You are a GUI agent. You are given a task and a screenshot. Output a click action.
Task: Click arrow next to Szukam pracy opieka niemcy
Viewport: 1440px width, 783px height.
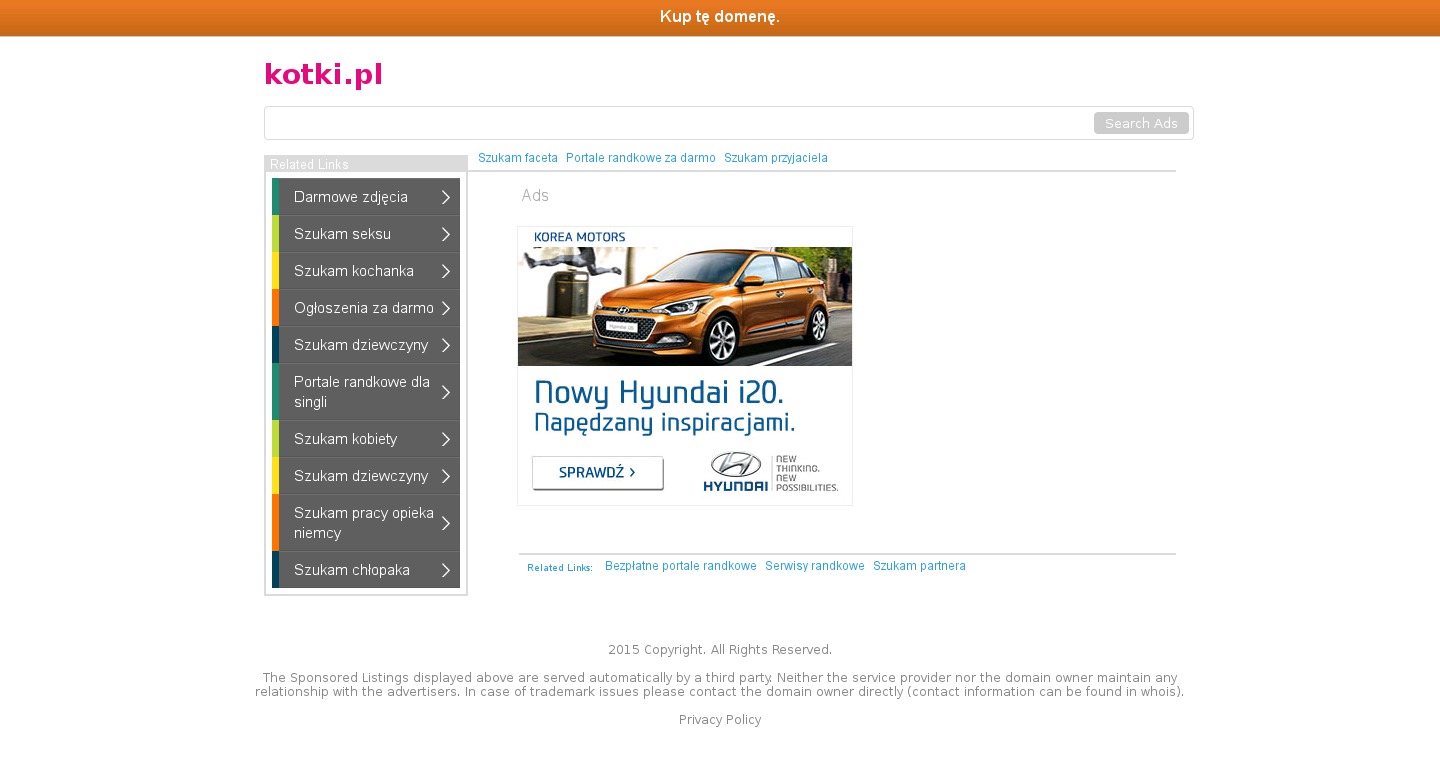pos(446,524)
